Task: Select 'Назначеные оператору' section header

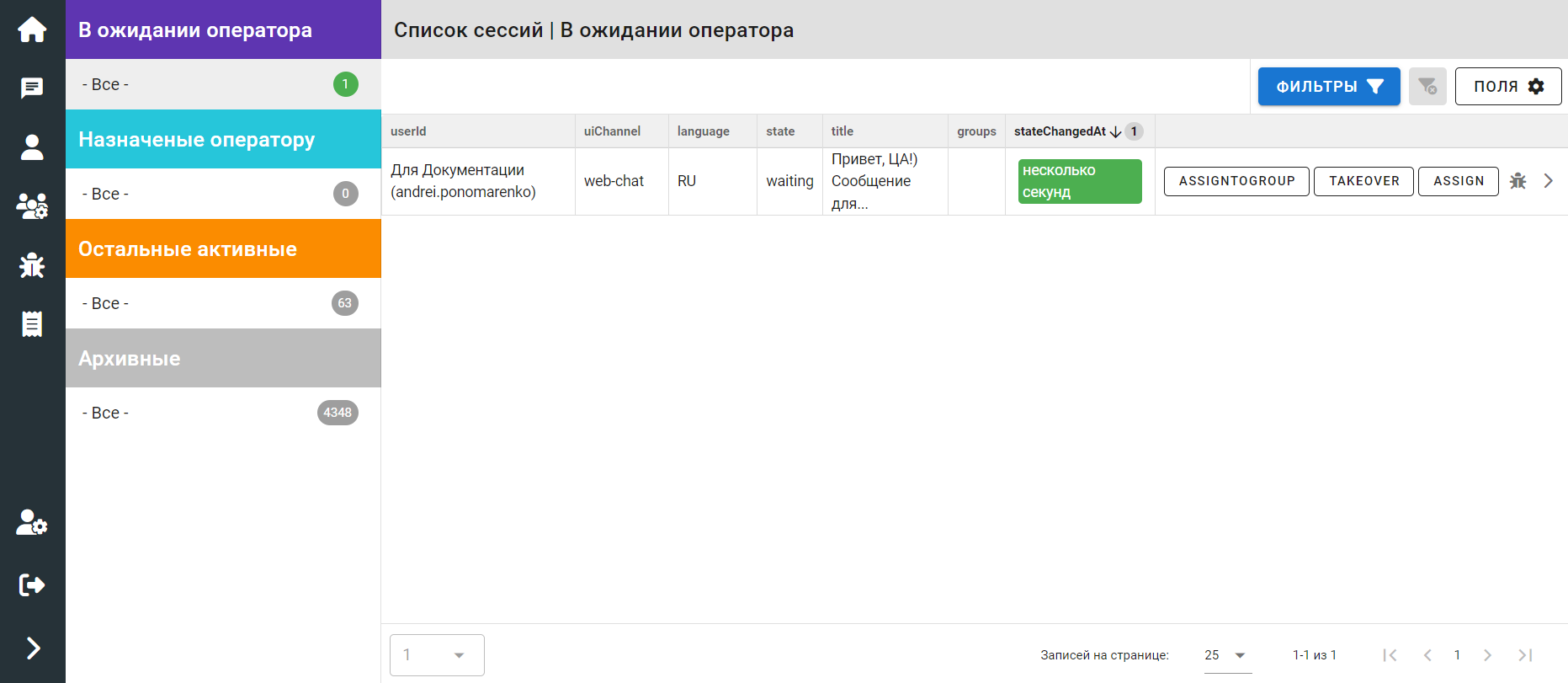Action: pos(223,139)
